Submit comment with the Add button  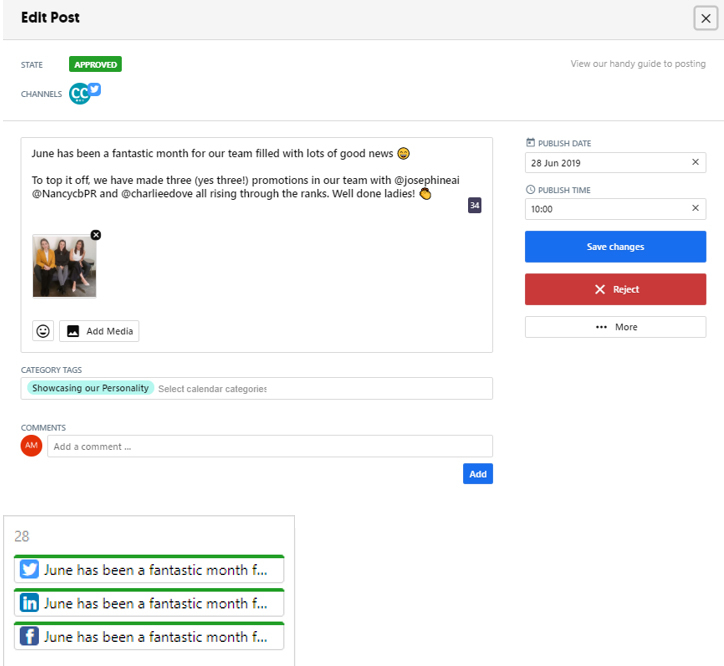pyautogui.click(x=478, y=474)
